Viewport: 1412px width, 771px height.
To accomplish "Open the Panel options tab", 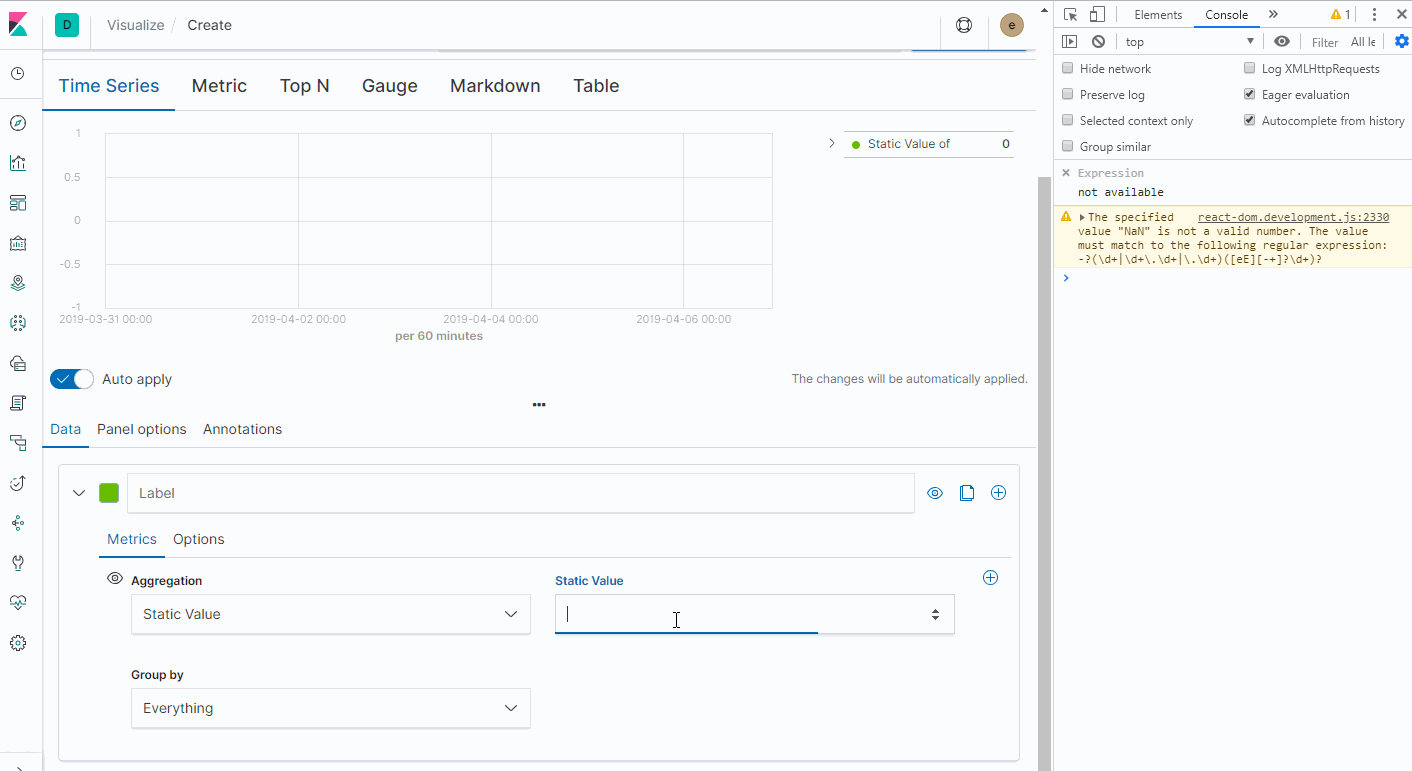I will (x=141, y=429).
